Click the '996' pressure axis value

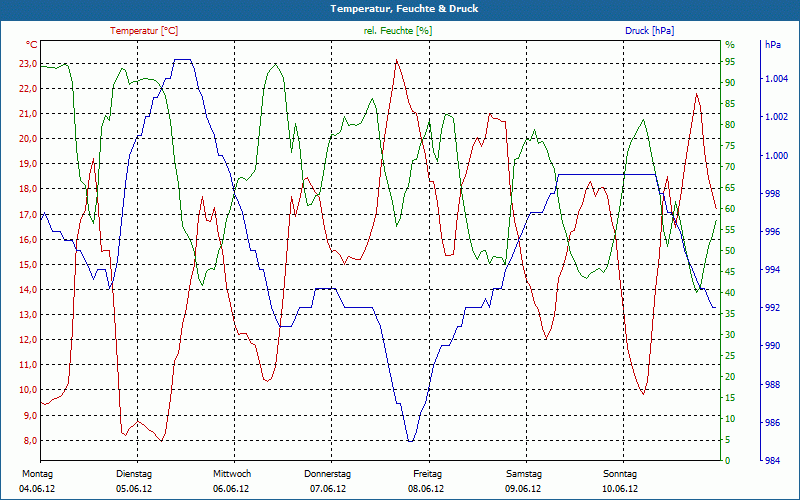(771, 232)
